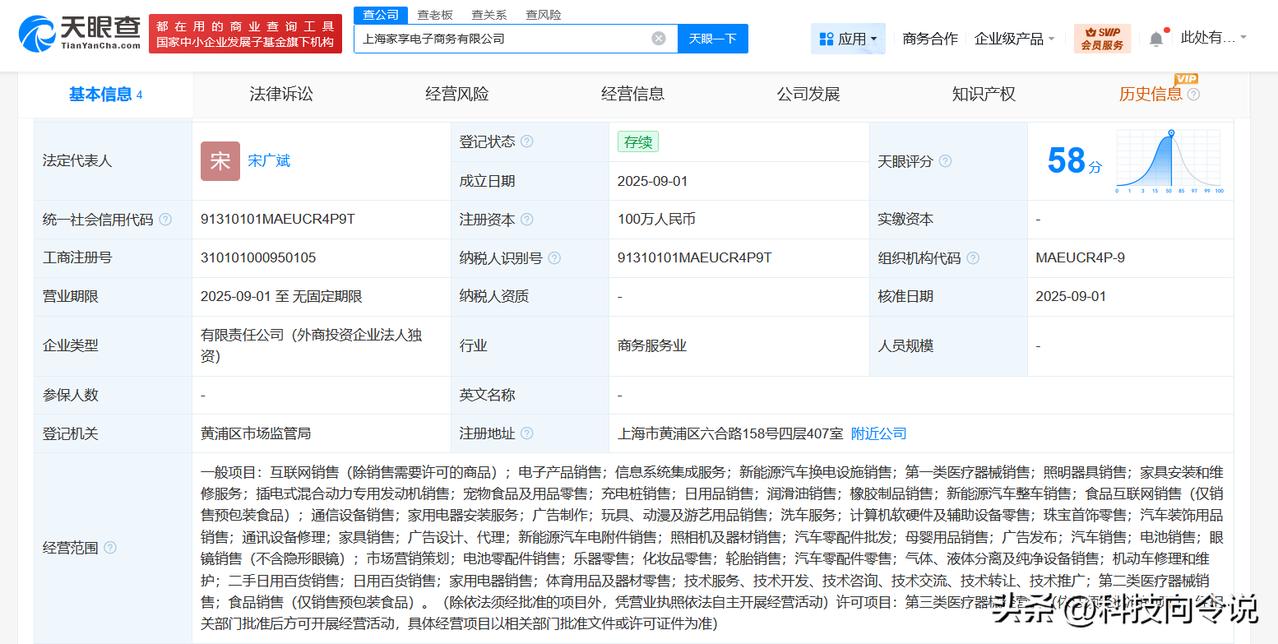Click the 核准日期 value 2025-09-01

1071,296
